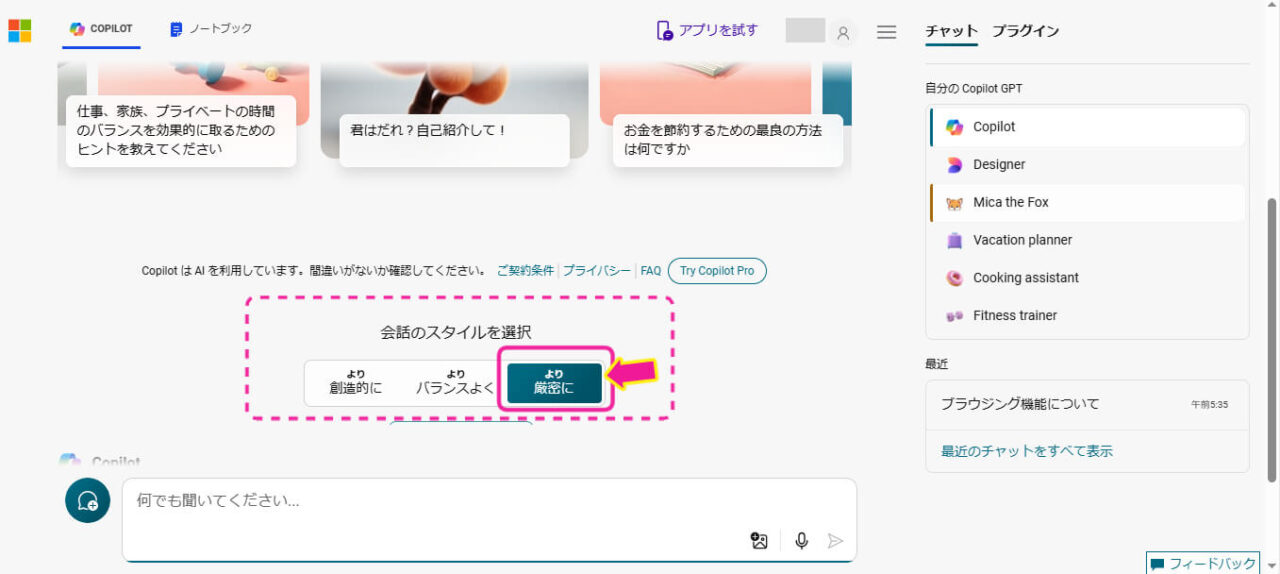Select the よりバランスよく conversation style
The width and height of the screenshot is (1280, 574).
(x=455, y=383)
